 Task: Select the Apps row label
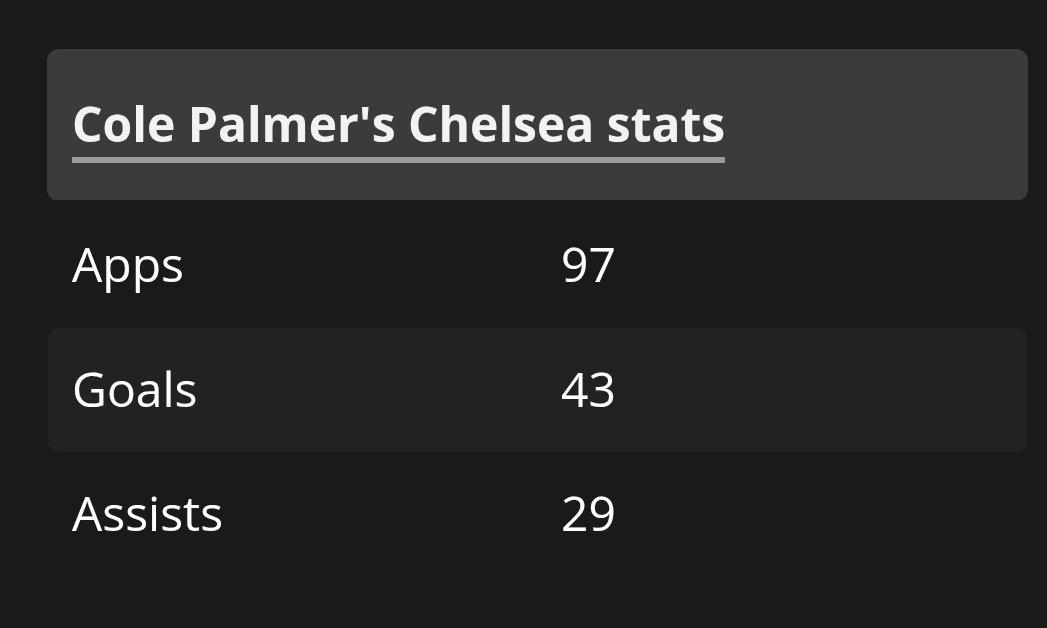pos(127,267)
